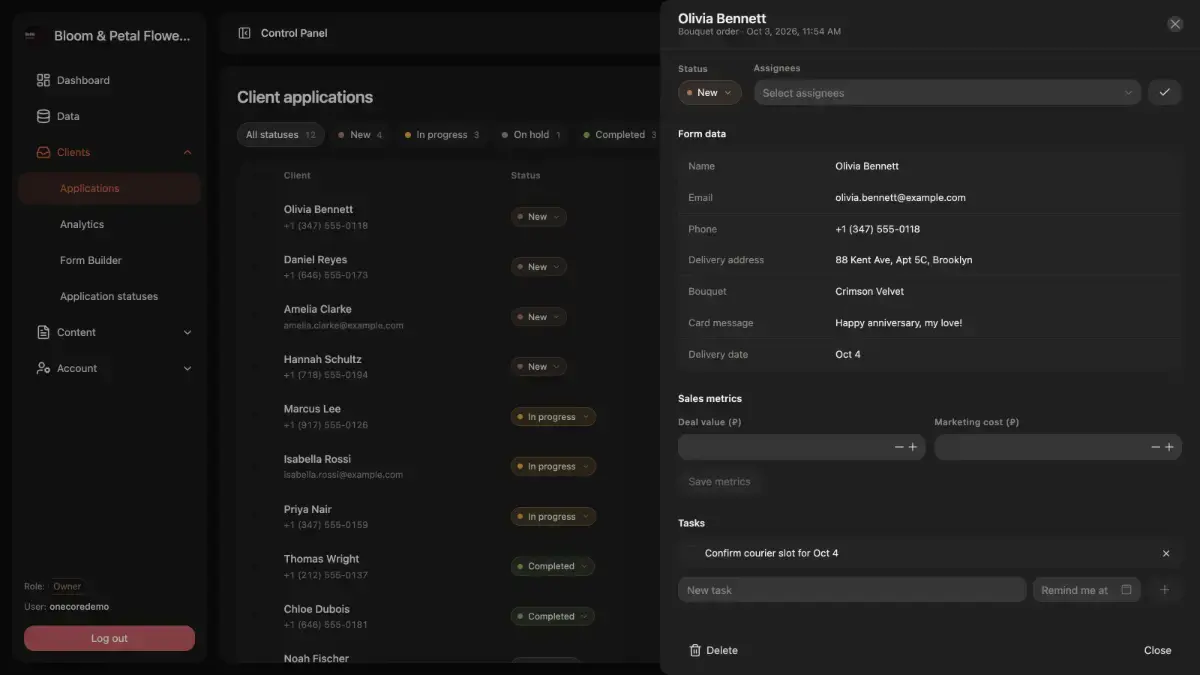Increase Deal value with plus icon
The height and width of the screenshot is (675, 1200).
click(x=913, y=447)
